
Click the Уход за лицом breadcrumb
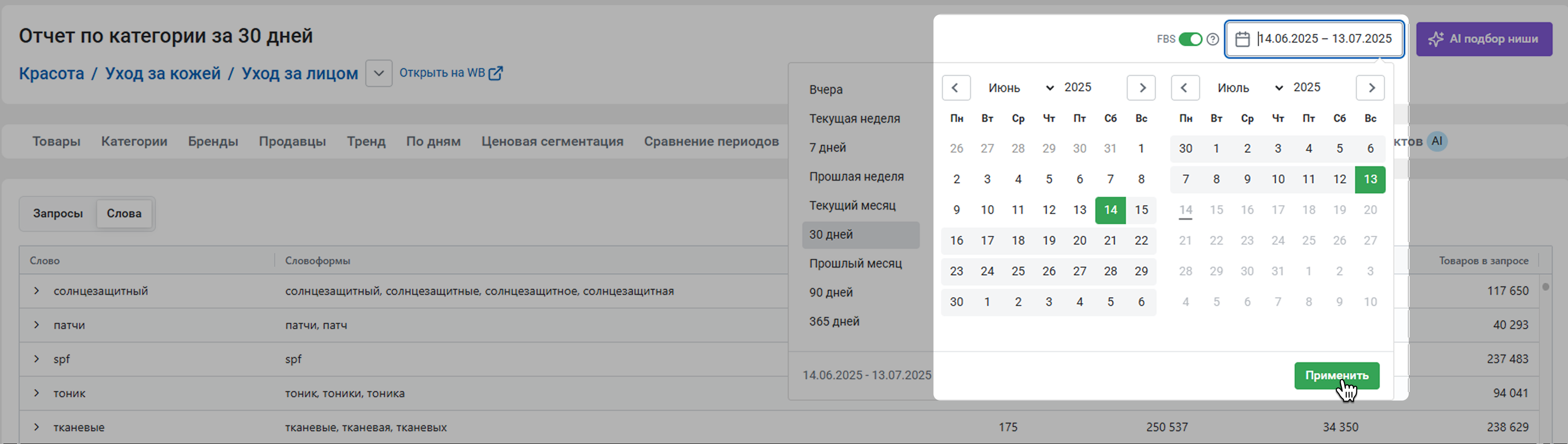click(x=299, y=73)
